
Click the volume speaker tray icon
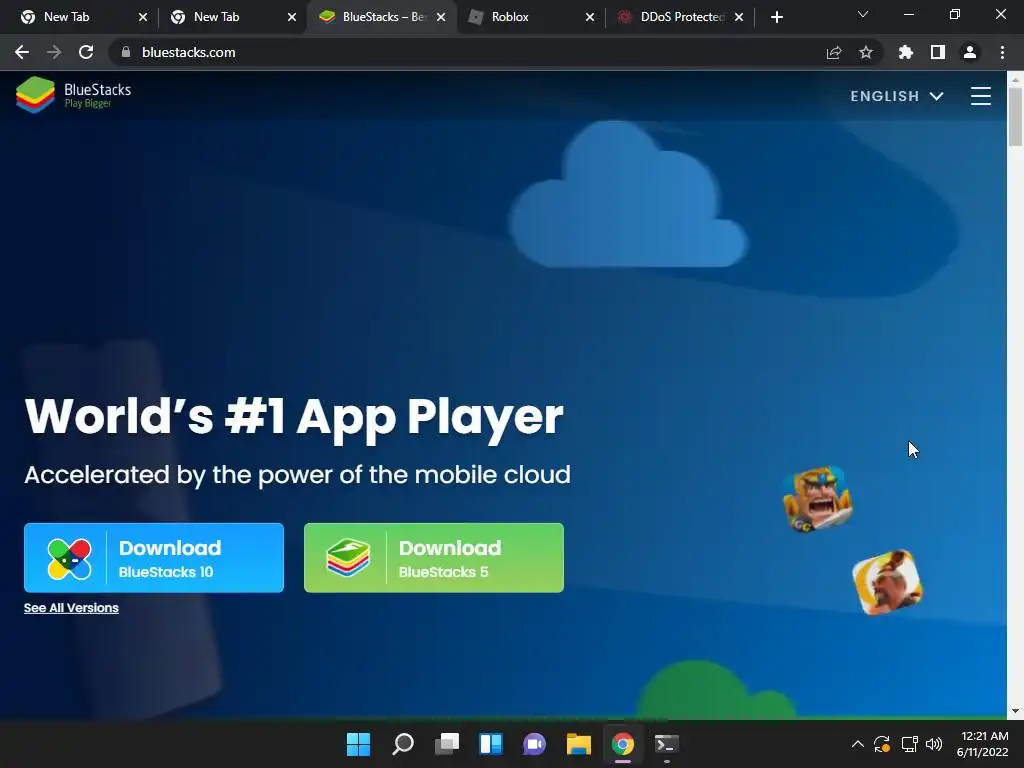[934, 744]
